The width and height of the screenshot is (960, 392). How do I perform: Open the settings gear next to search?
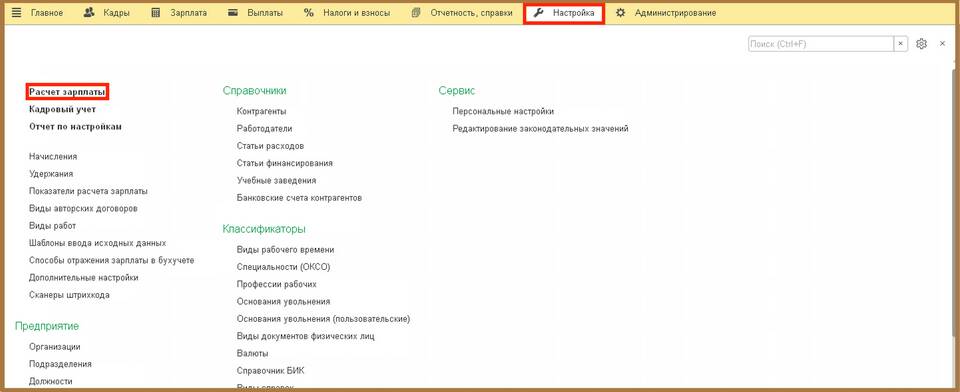[921, 44]
